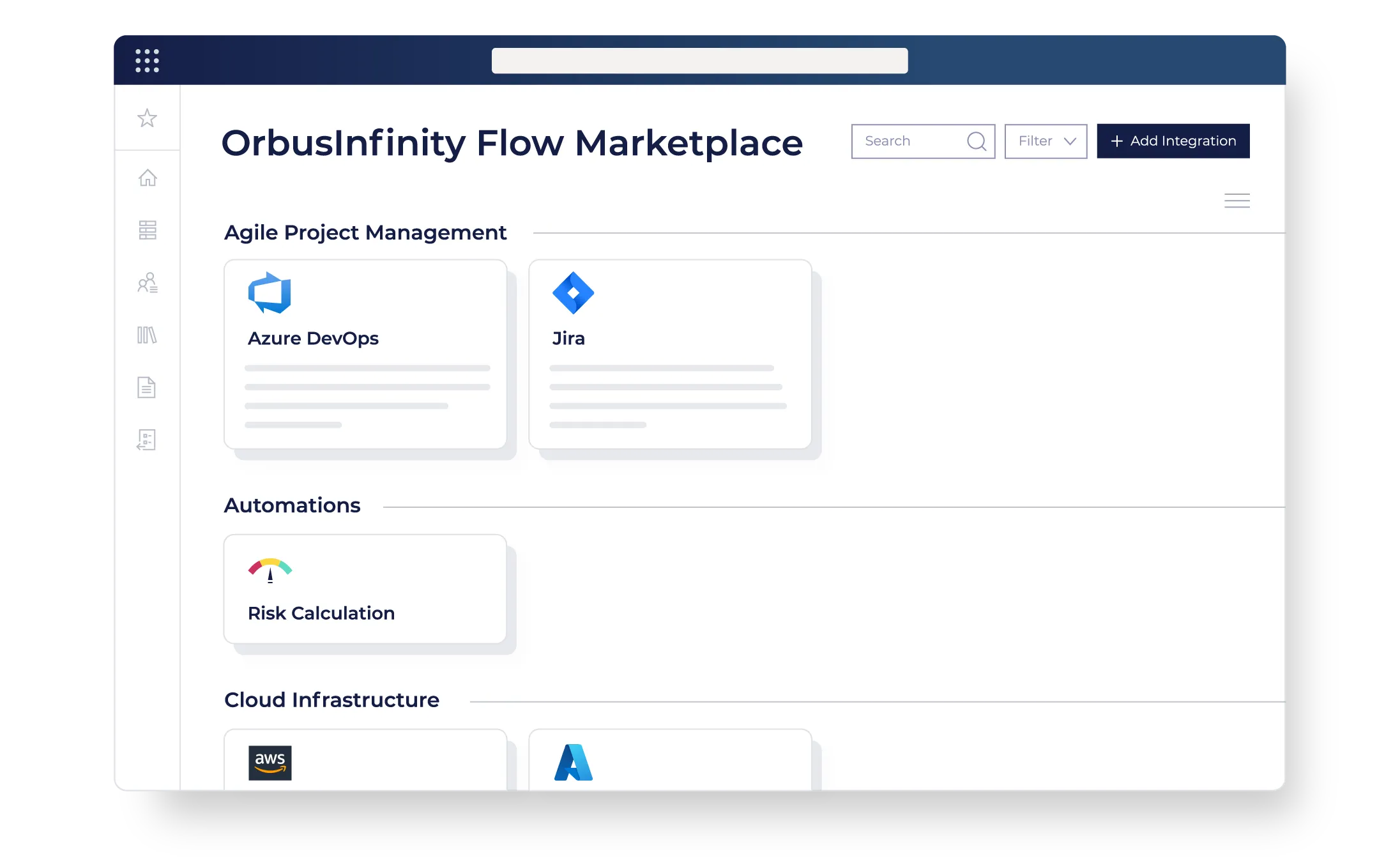Open the AWS cloud infrastructure card
The height and width of the screenshot is (863, 1400).
[x=365, y=760]
